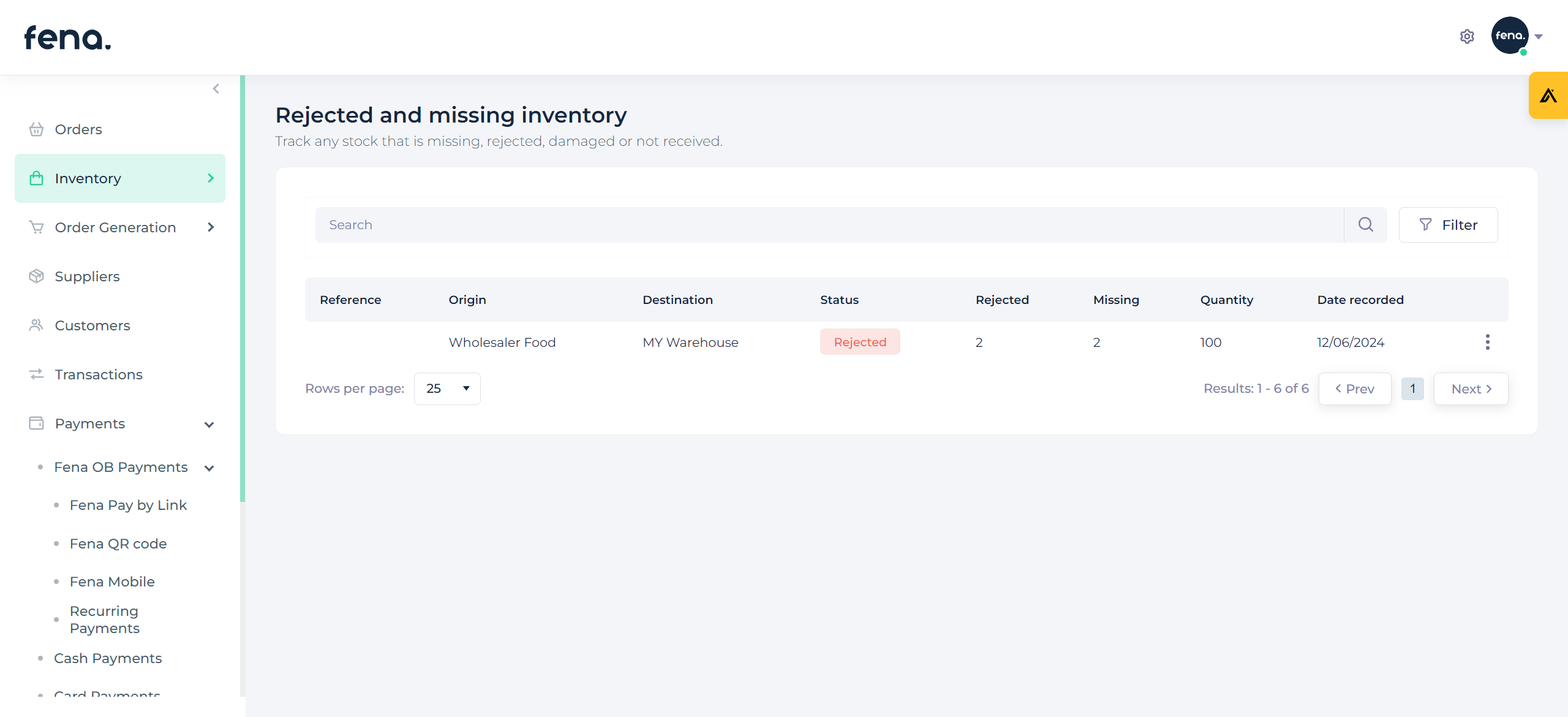Click the Customers people icon

point(36,325)
